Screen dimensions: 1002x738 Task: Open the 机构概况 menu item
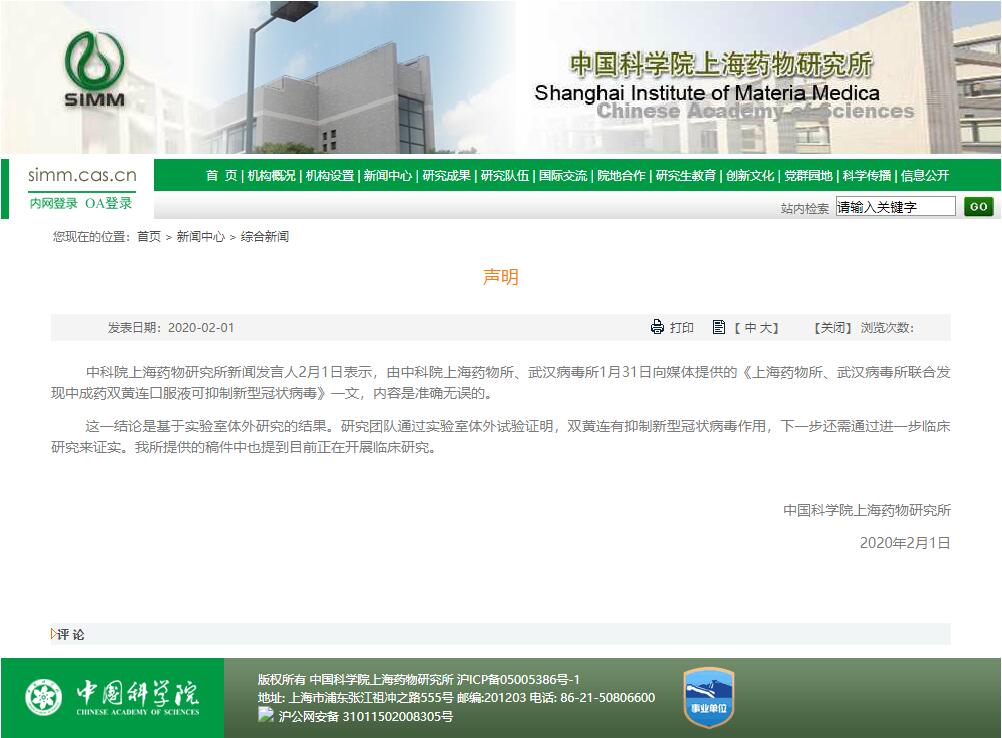tap(272, 176)
